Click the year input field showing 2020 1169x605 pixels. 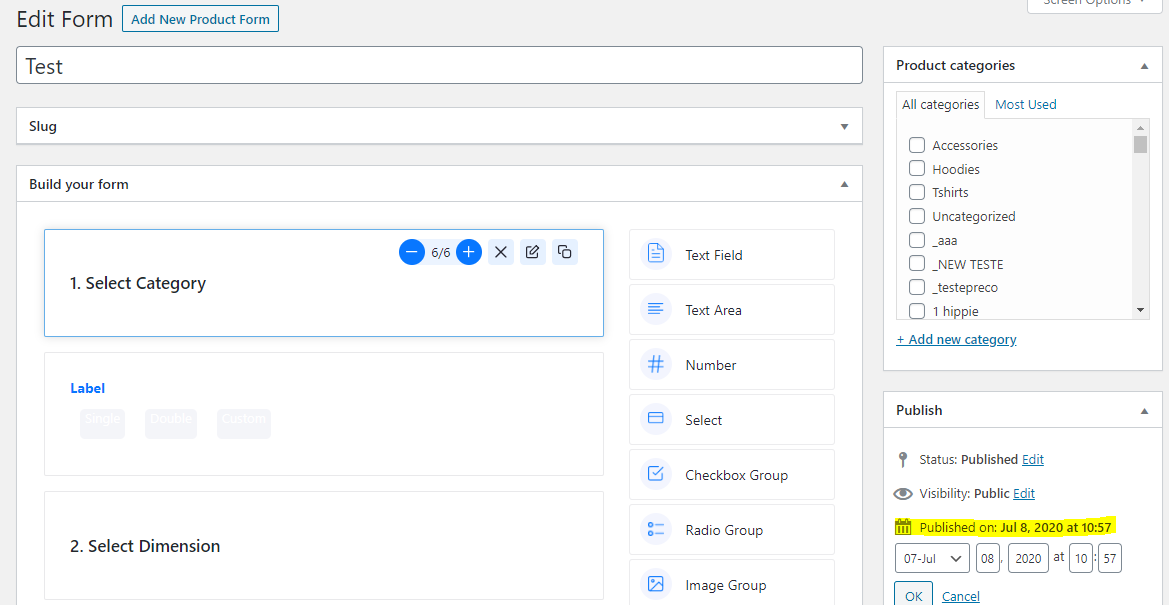coord(1028,558)
